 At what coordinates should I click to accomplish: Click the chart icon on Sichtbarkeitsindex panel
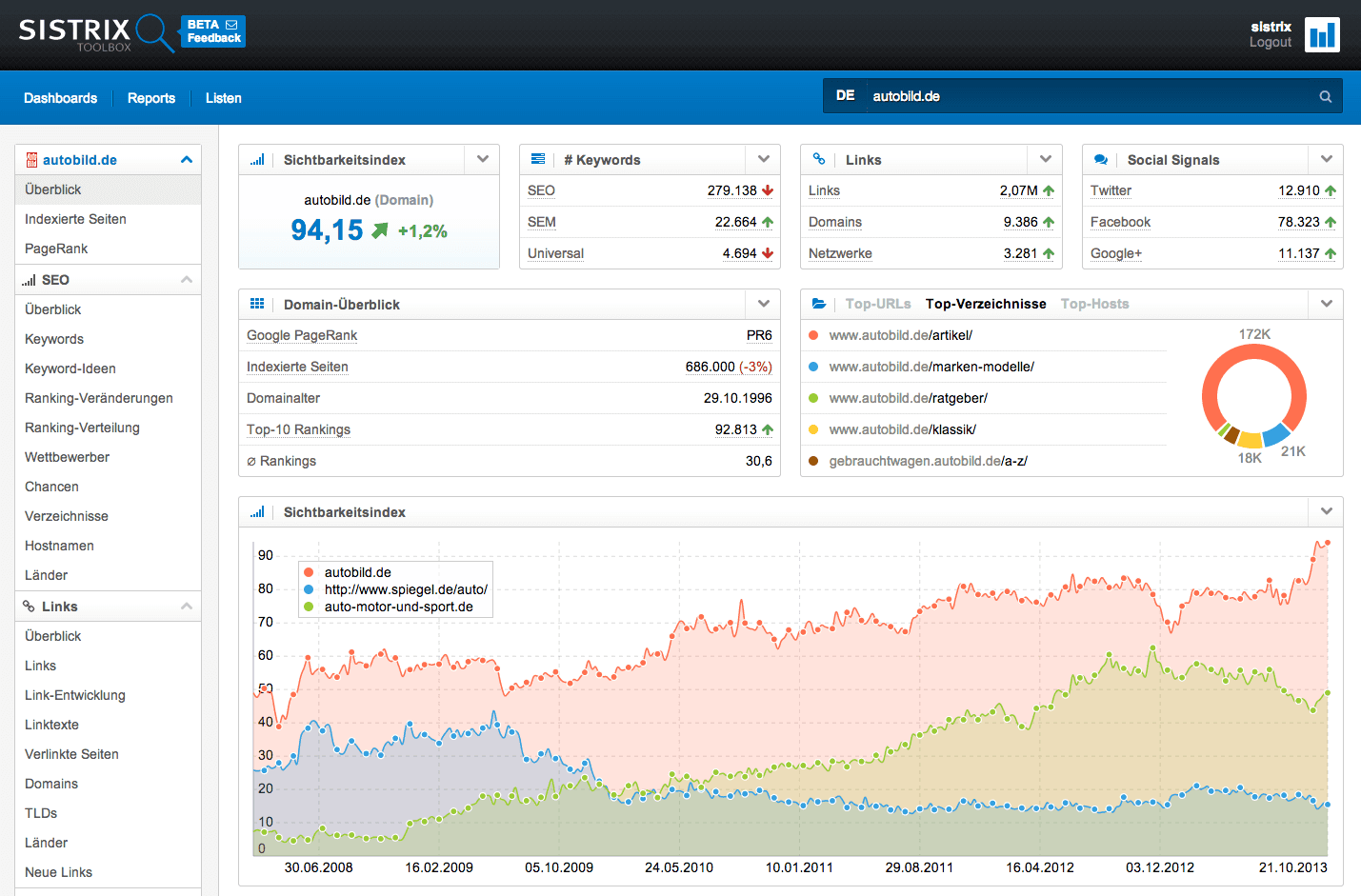257,159
